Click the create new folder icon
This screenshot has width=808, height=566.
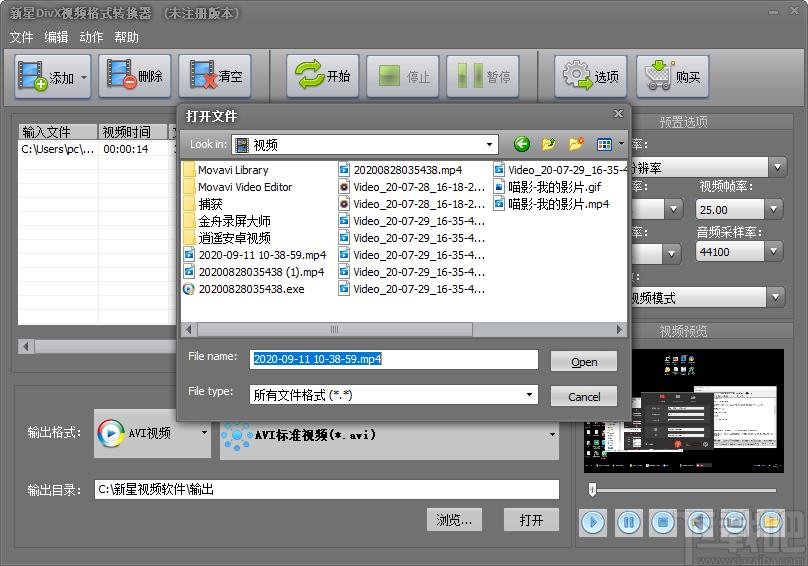576,144
